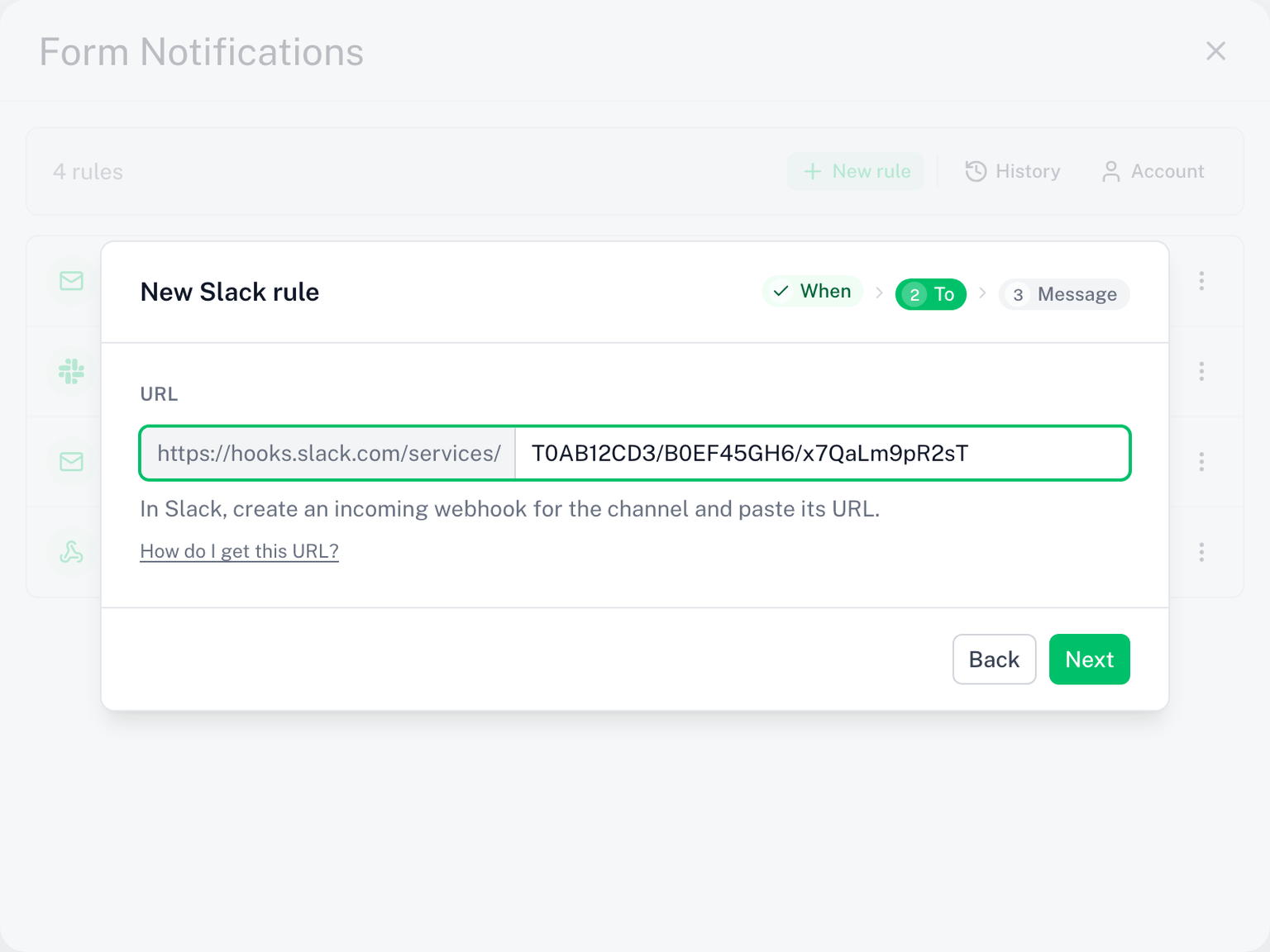Open options menu for first email rule
Viewport: 1270px width, 952px height.
click(1201, 281)
